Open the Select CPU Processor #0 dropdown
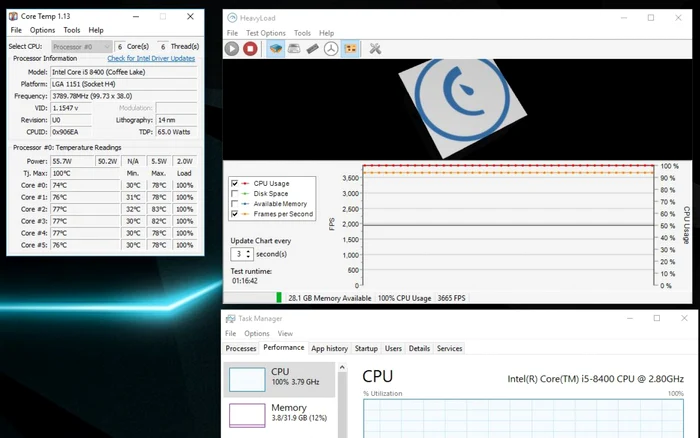 tap(81, 46)
